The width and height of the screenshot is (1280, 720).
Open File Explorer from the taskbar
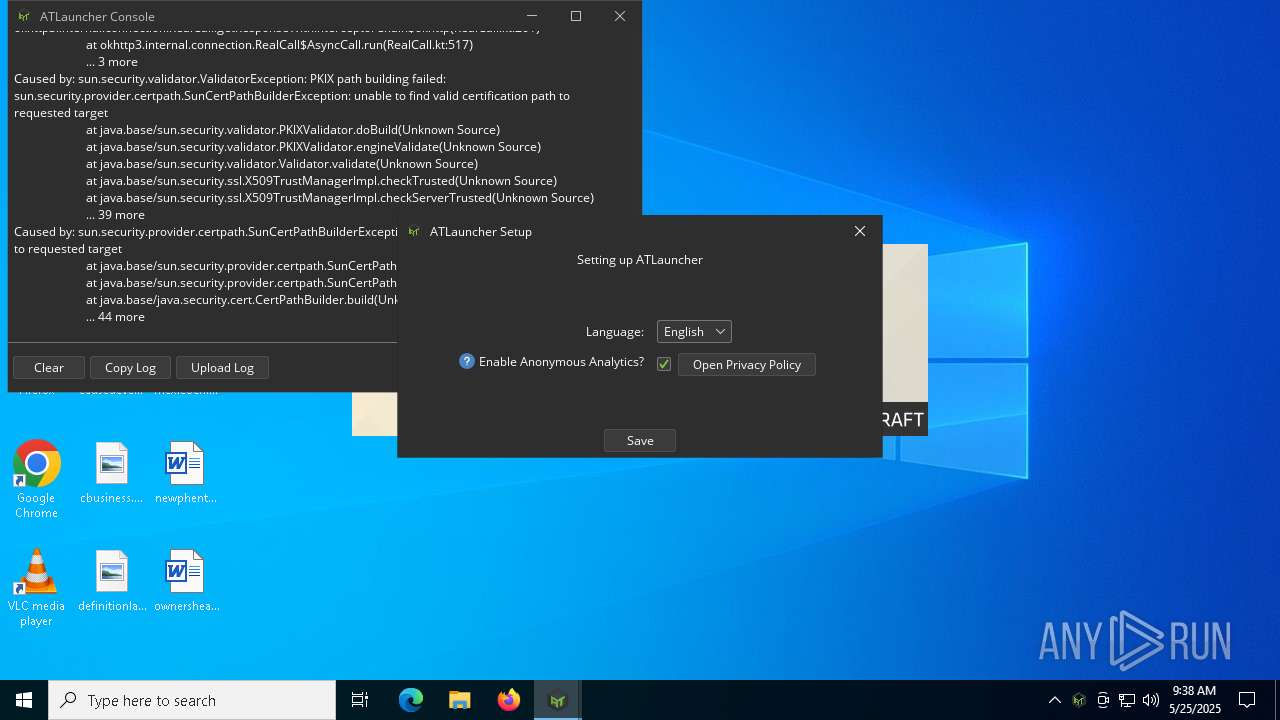460,700
